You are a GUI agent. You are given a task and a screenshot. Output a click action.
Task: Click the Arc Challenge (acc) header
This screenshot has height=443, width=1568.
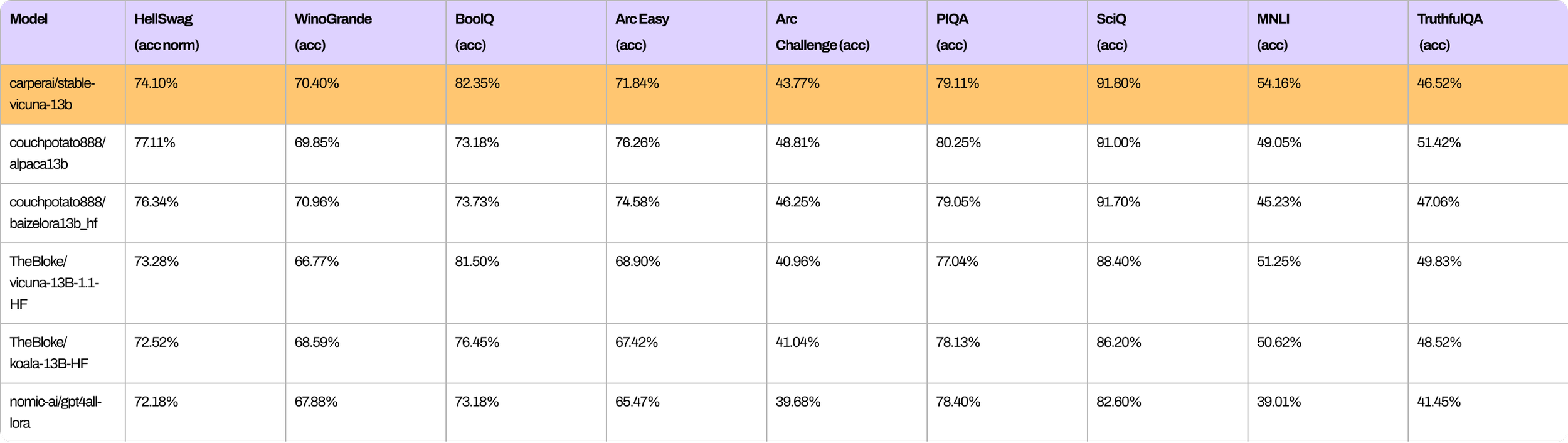847,32
